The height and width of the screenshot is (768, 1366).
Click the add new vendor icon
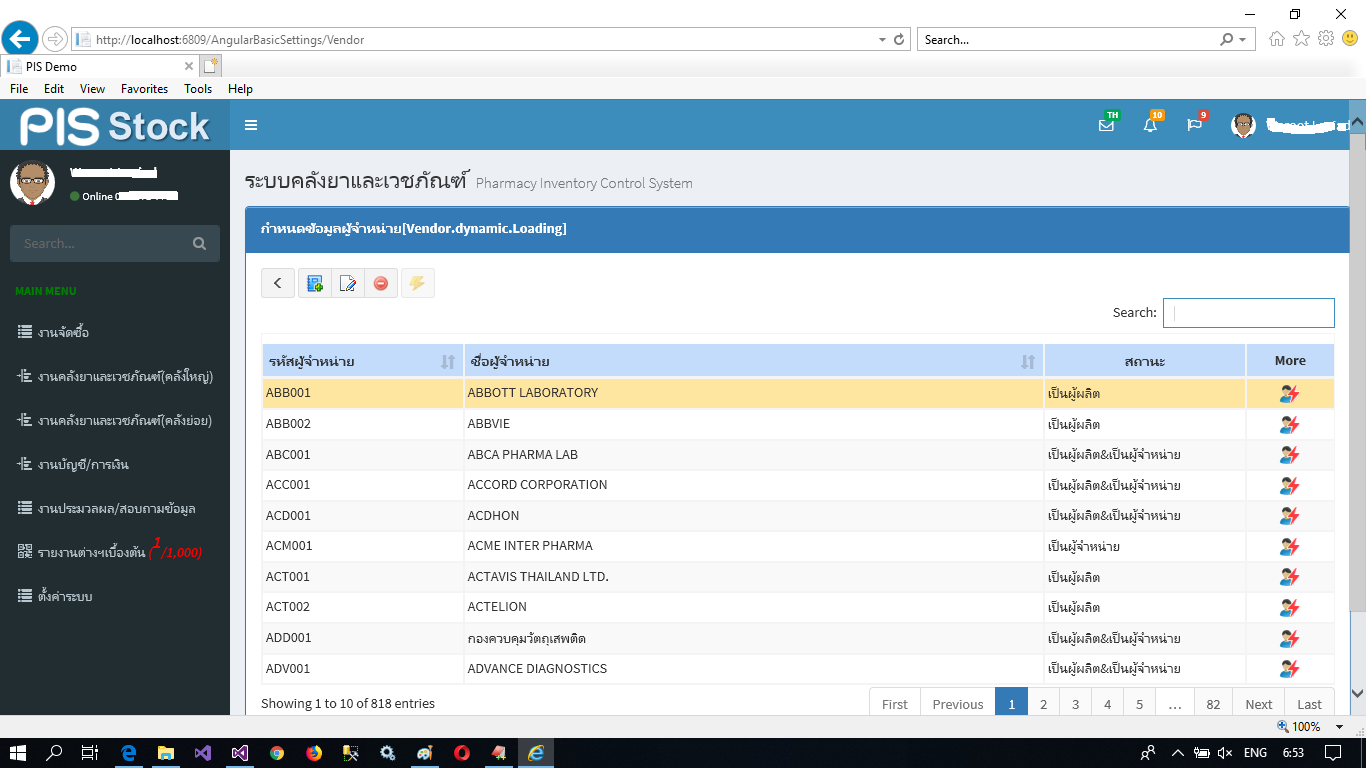click(x=315, y=283)
